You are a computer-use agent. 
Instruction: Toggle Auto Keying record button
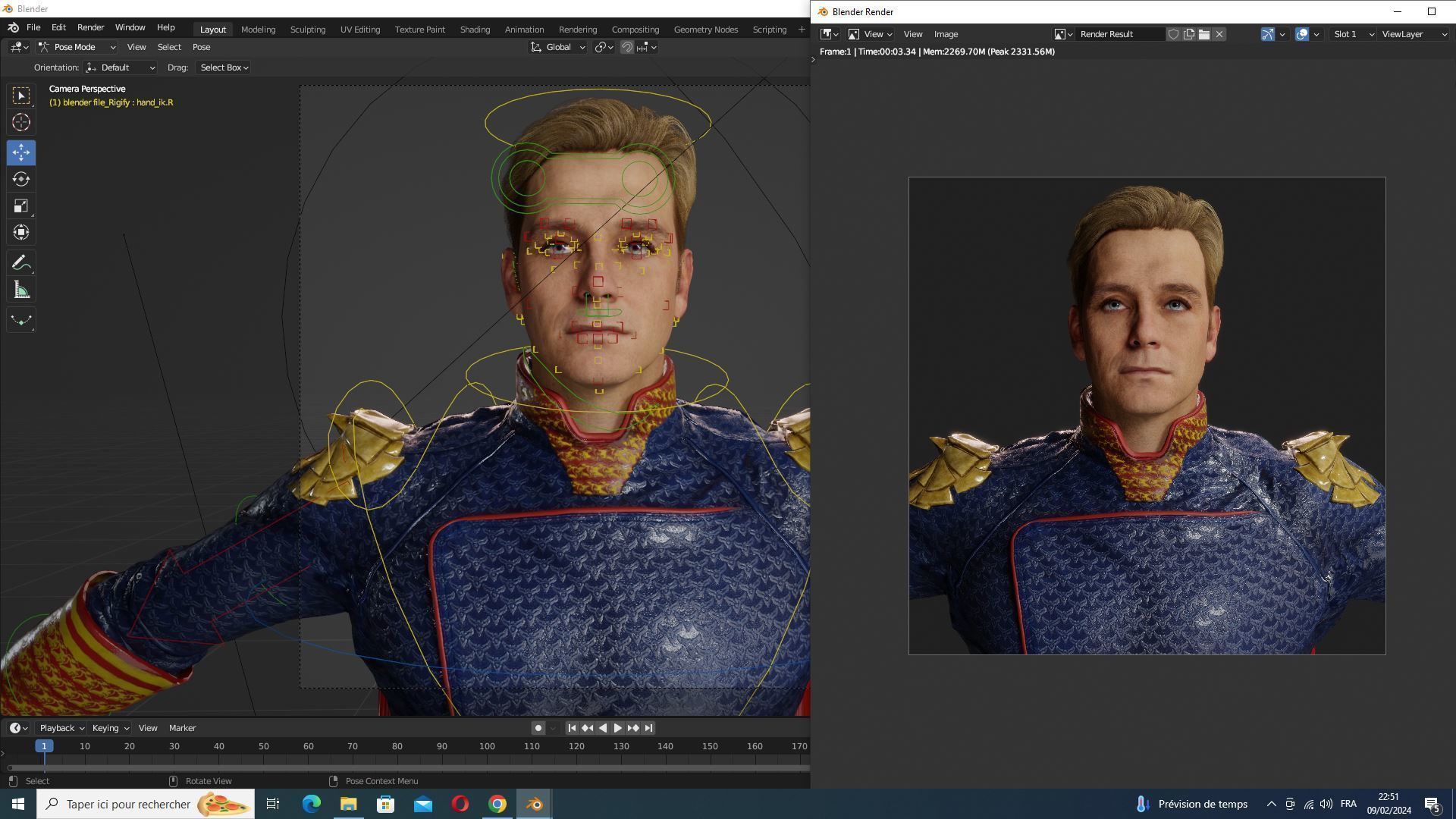pyautogui.click(x=538, y=728)
